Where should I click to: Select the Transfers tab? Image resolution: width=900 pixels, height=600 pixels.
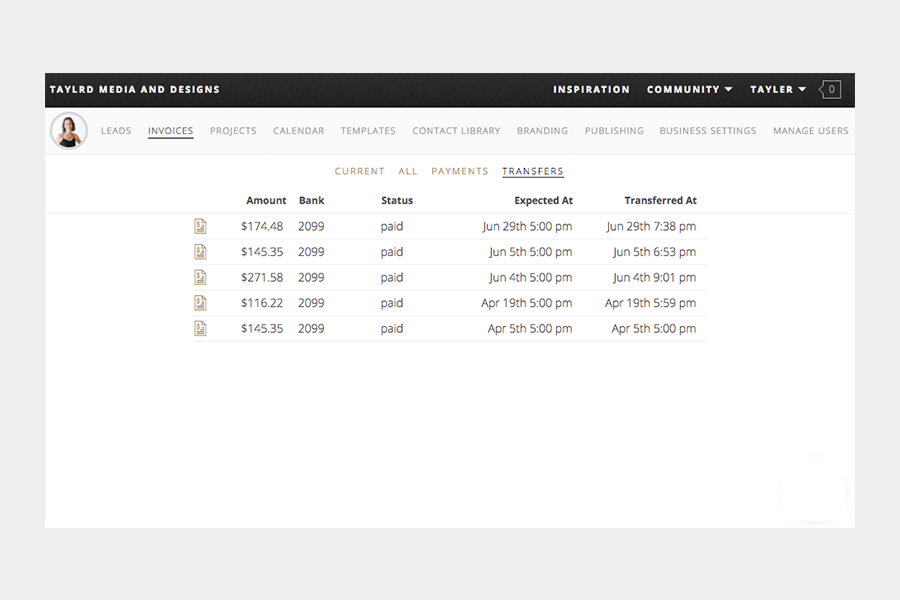click(x=532, y=172)
